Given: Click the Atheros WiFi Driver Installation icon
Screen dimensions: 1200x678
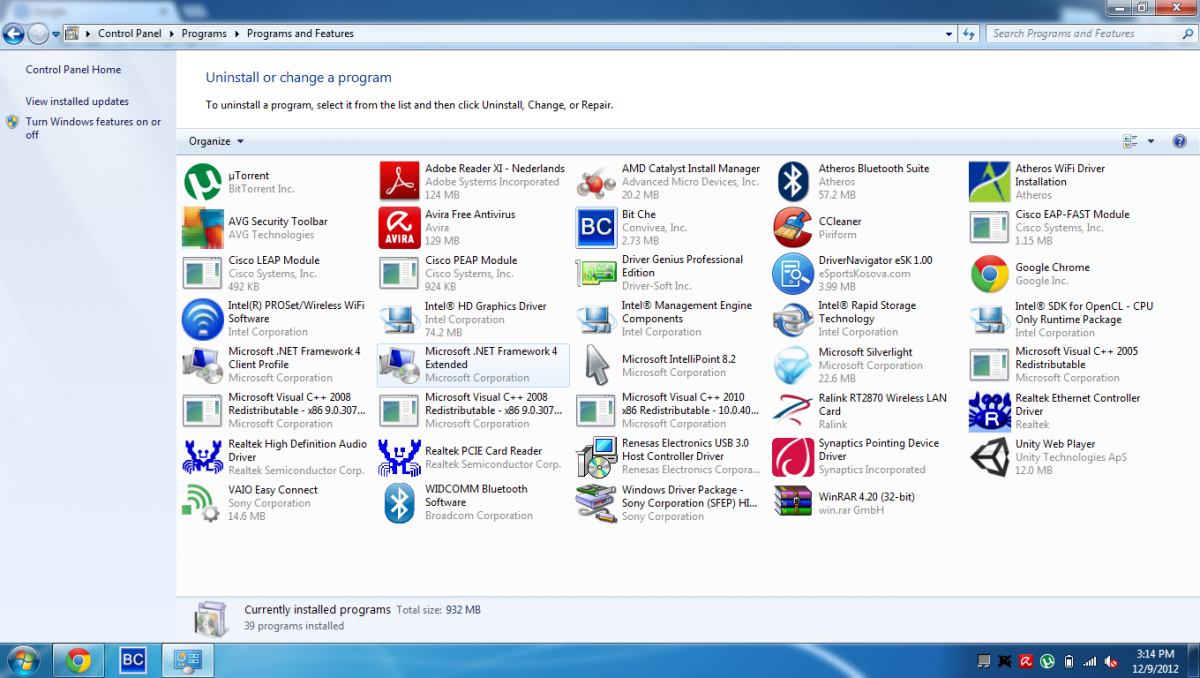Looking at the screenshot, I should [990, 182].
